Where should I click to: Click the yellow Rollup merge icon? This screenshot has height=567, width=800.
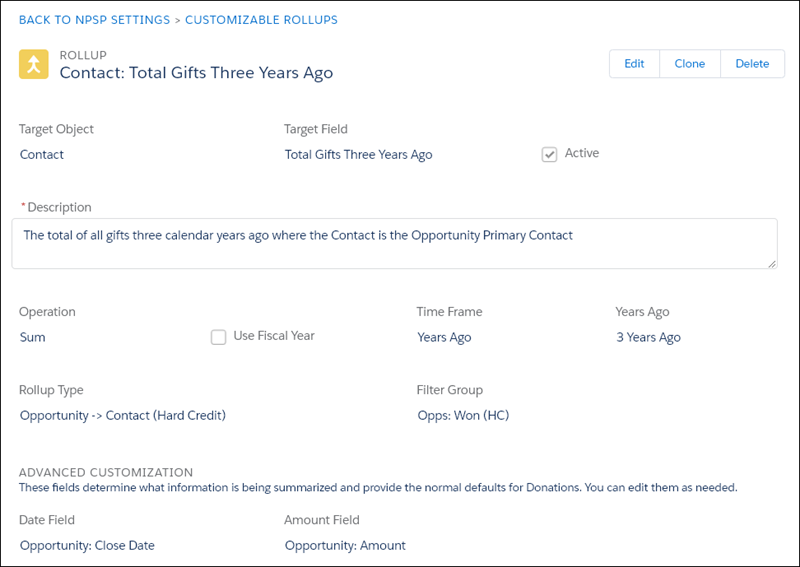coord(34,64)
